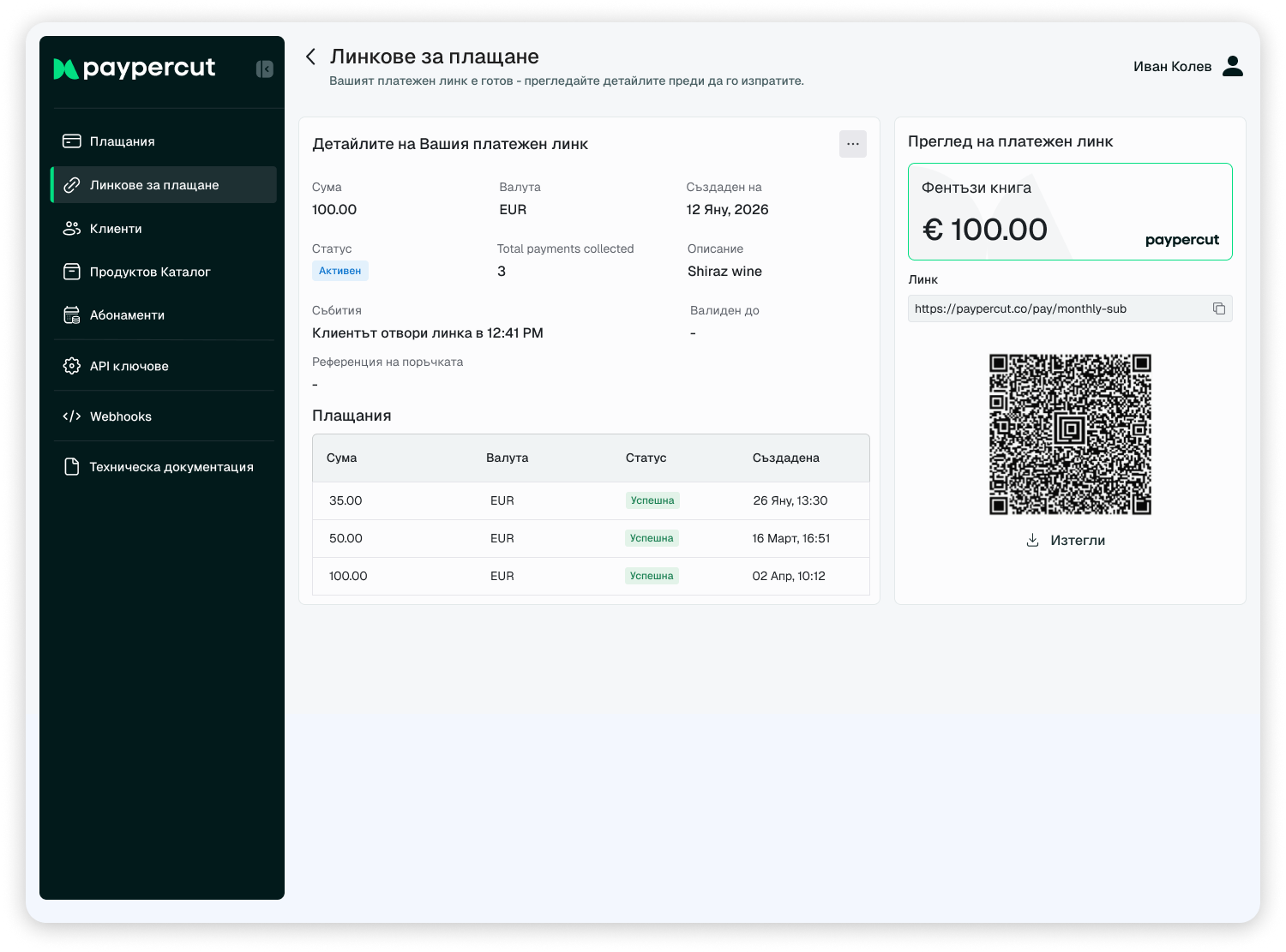
Task: Click the download icon next to Изтегли
Action: 1033,540
